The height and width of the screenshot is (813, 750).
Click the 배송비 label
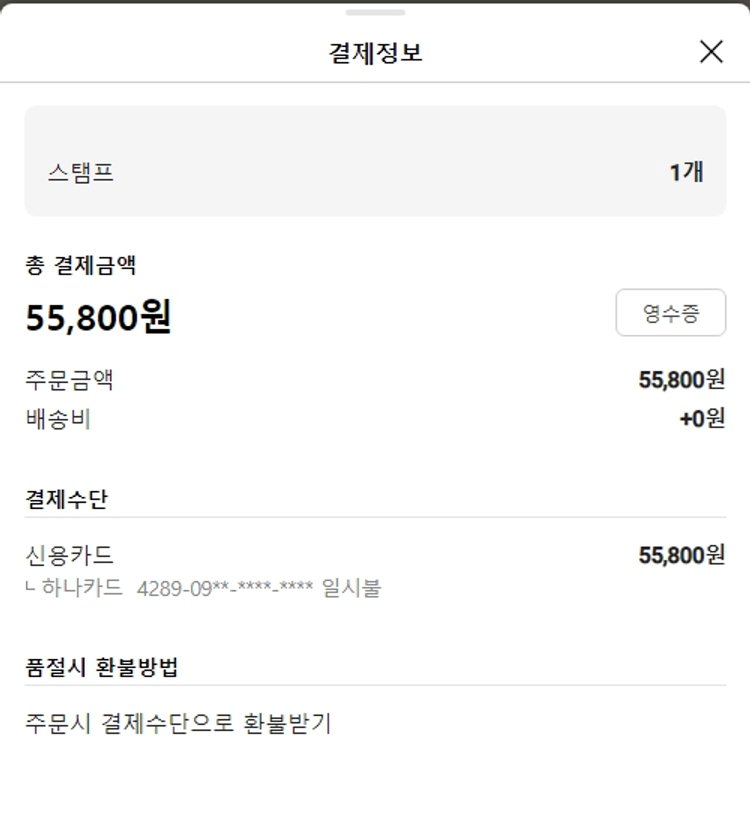pyautogui.click(x=58, y=419)
